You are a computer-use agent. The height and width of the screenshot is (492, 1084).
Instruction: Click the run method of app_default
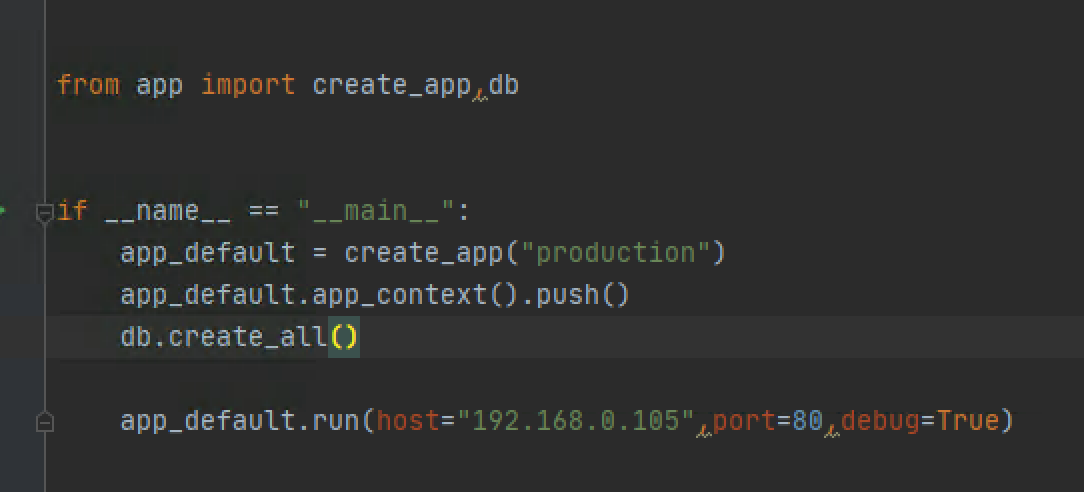[x=336, y=421]
